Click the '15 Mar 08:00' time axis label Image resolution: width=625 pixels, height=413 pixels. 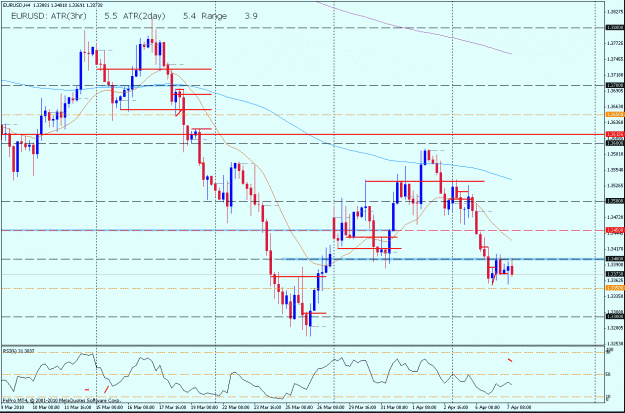point(109,407)
